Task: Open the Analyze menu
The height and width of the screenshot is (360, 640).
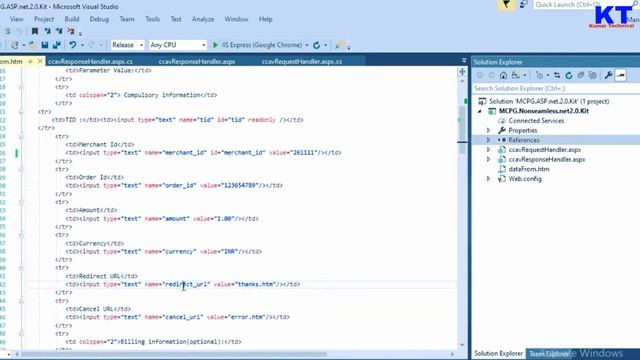Action: coord(203,19)
